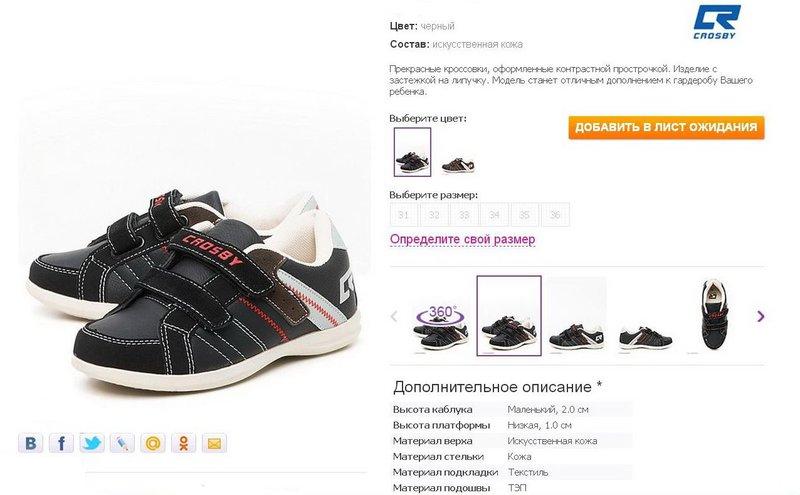
Task: Go to next thumbnails with right arrow
Action: click(x=761, y=316)
